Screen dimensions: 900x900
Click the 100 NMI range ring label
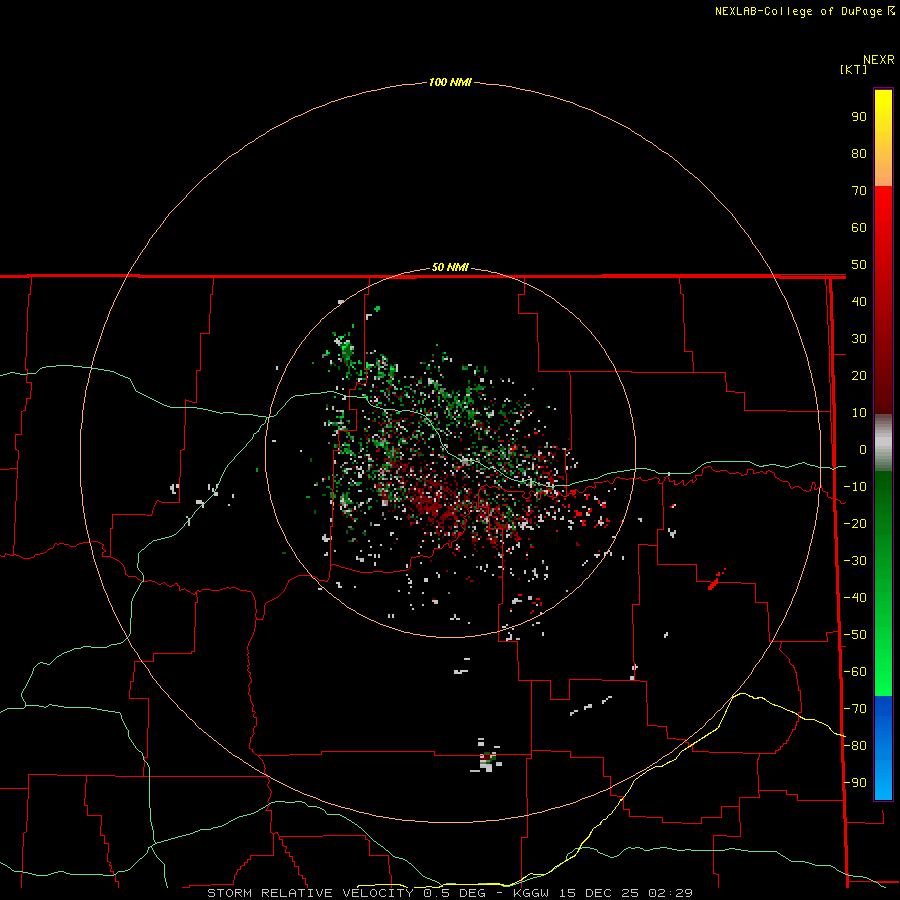[x=450, y=83]
